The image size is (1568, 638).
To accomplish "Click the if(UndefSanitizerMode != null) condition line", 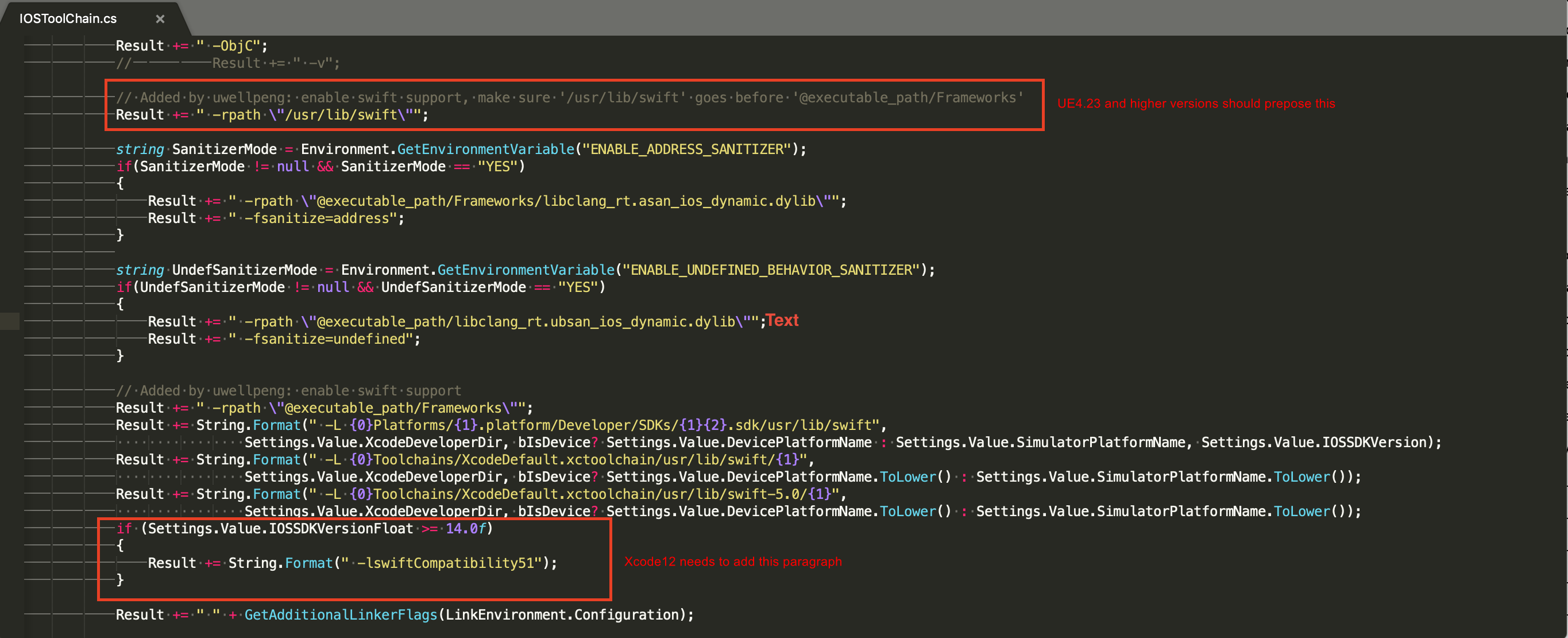I will click(x=360, y=287).
